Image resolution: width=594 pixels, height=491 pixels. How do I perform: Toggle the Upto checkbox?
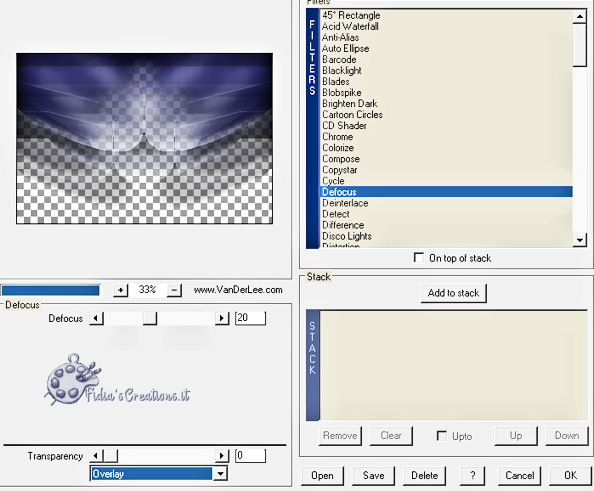pyautogui.click(x=441, y=436)
